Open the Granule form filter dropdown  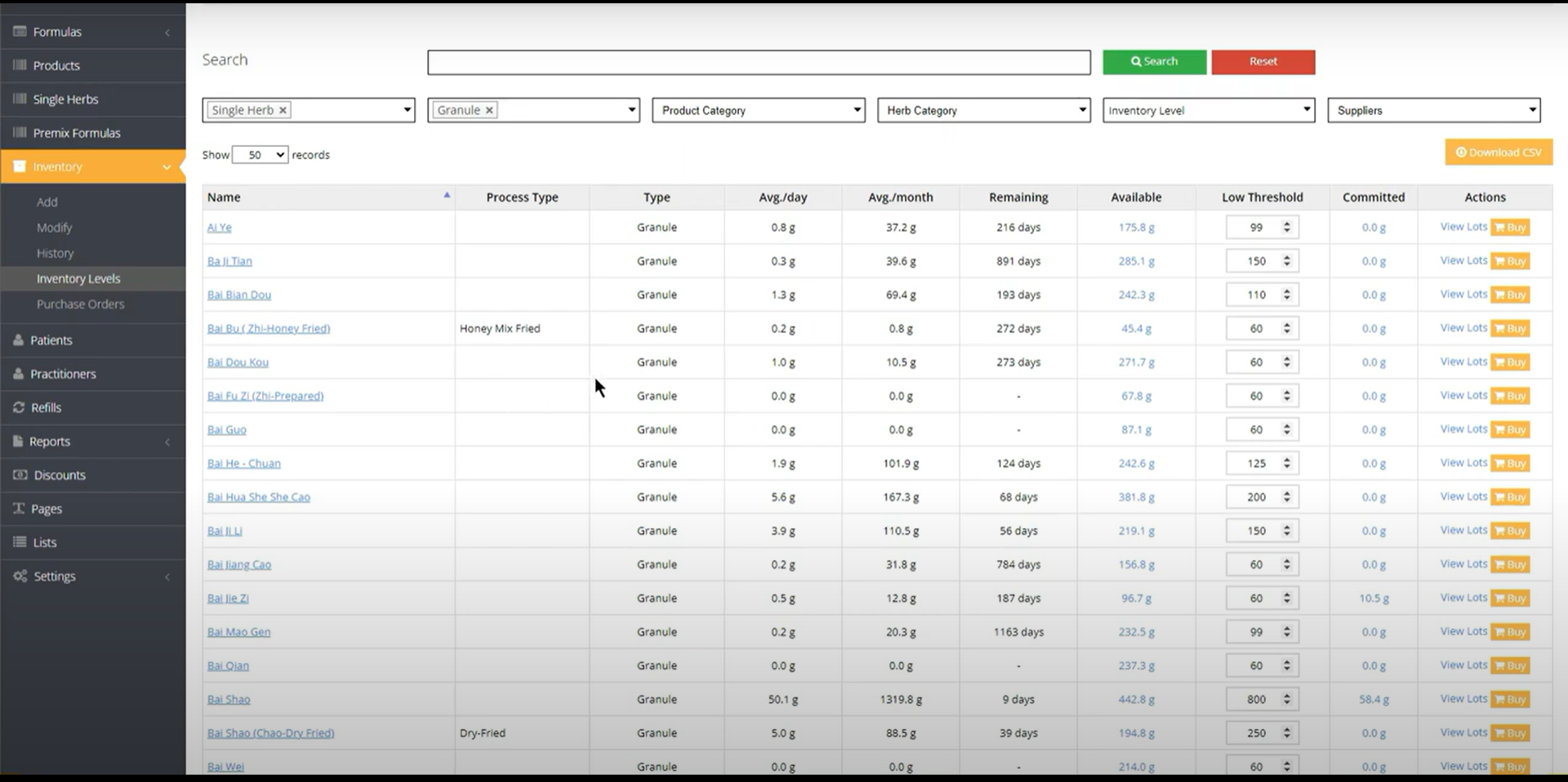coord(533,110)
